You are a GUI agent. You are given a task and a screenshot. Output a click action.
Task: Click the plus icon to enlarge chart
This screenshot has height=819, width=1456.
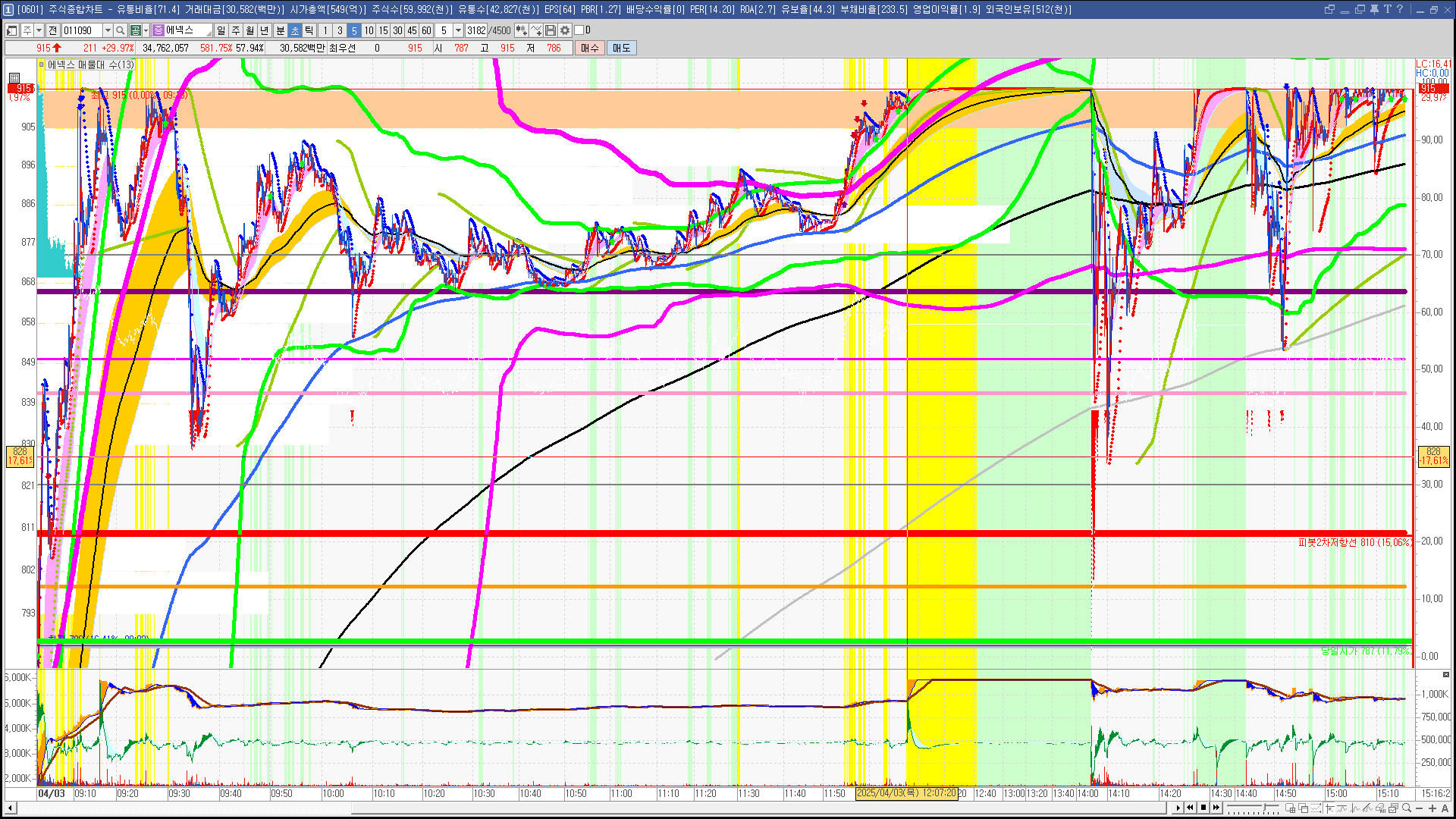pos(1432,808)
